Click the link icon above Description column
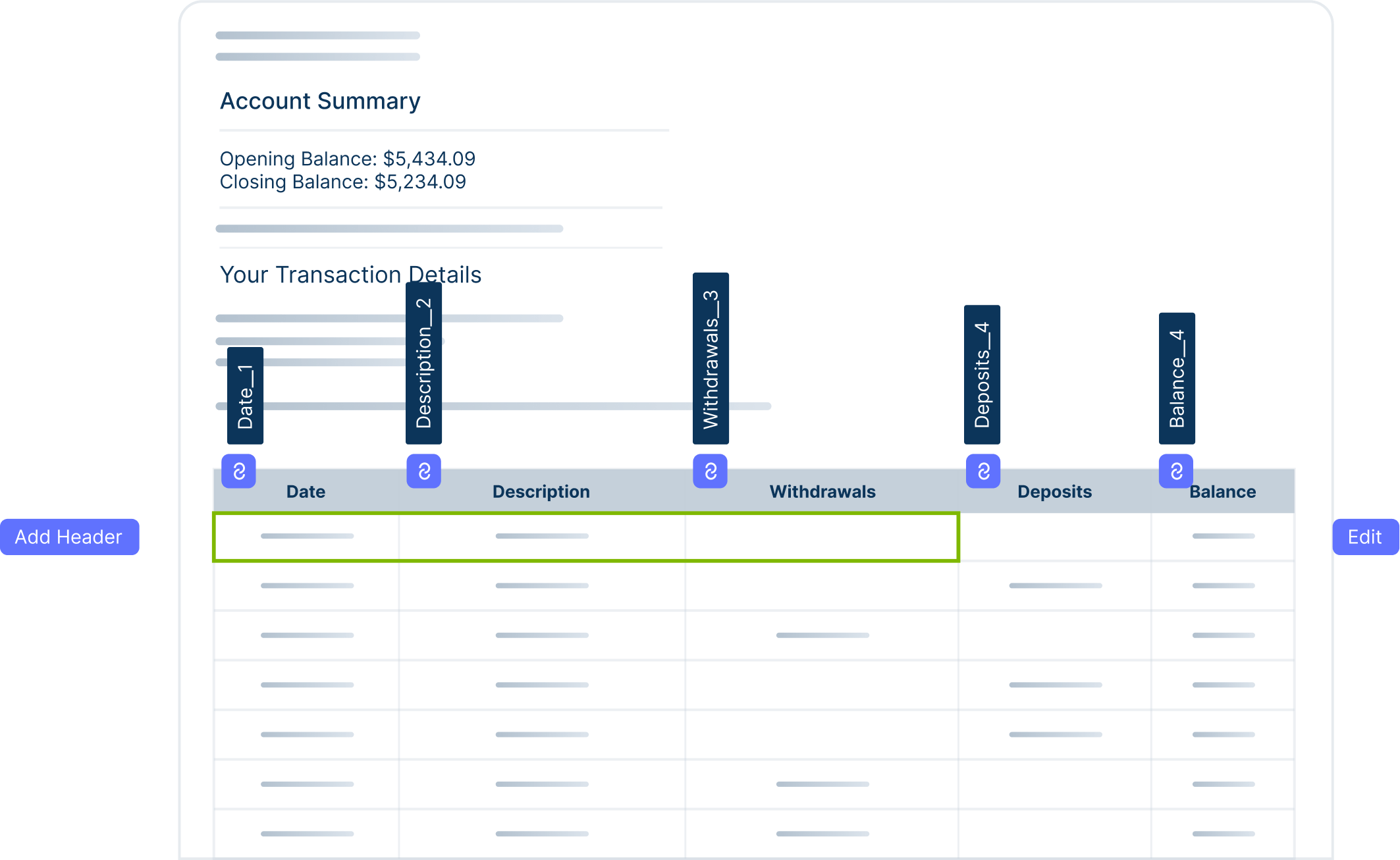 click(x=423, y=471)
